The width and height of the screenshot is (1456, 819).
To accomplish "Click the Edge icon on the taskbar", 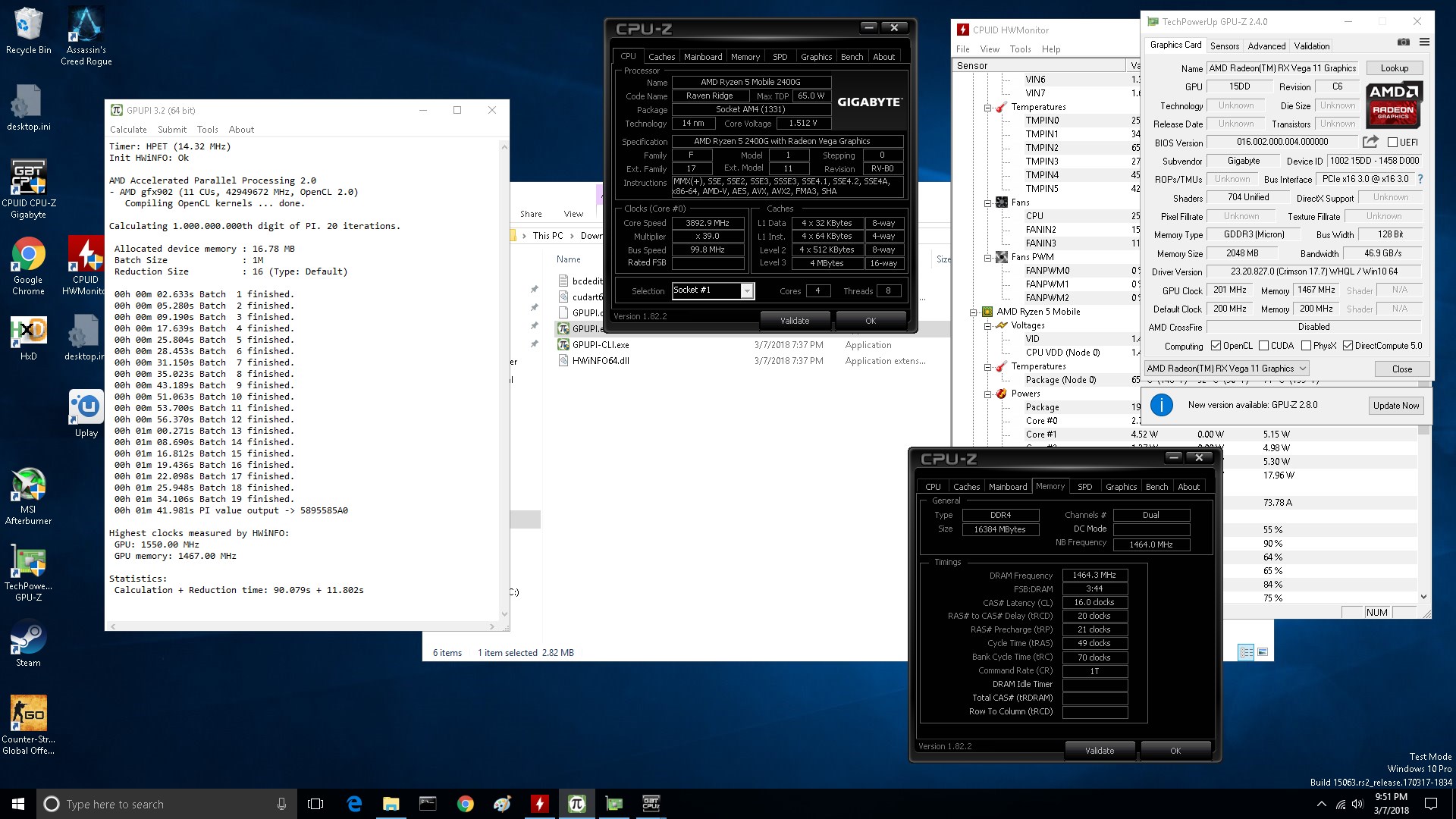I will 354,804.
